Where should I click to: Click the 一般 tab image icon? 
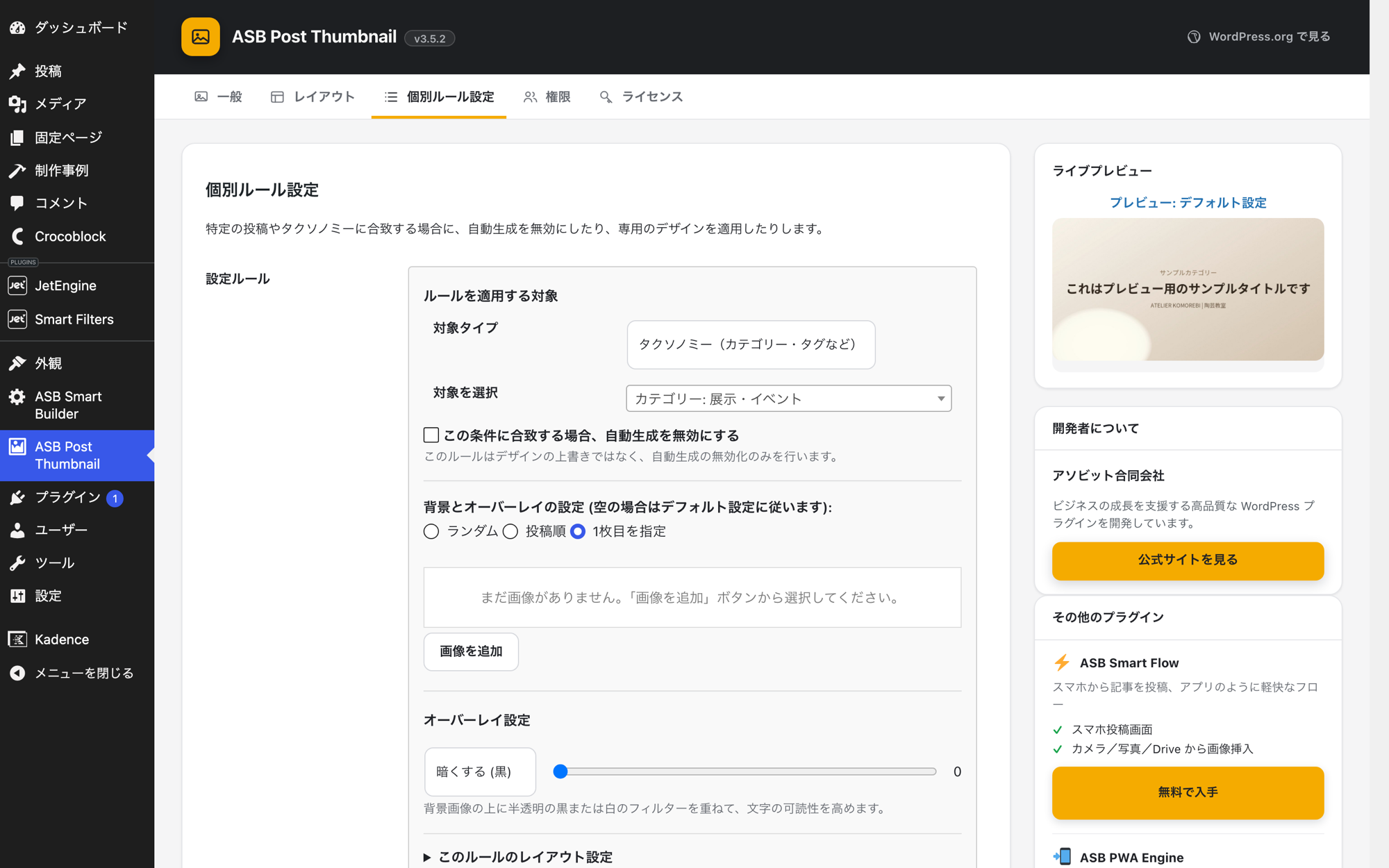tap(201, 97)
